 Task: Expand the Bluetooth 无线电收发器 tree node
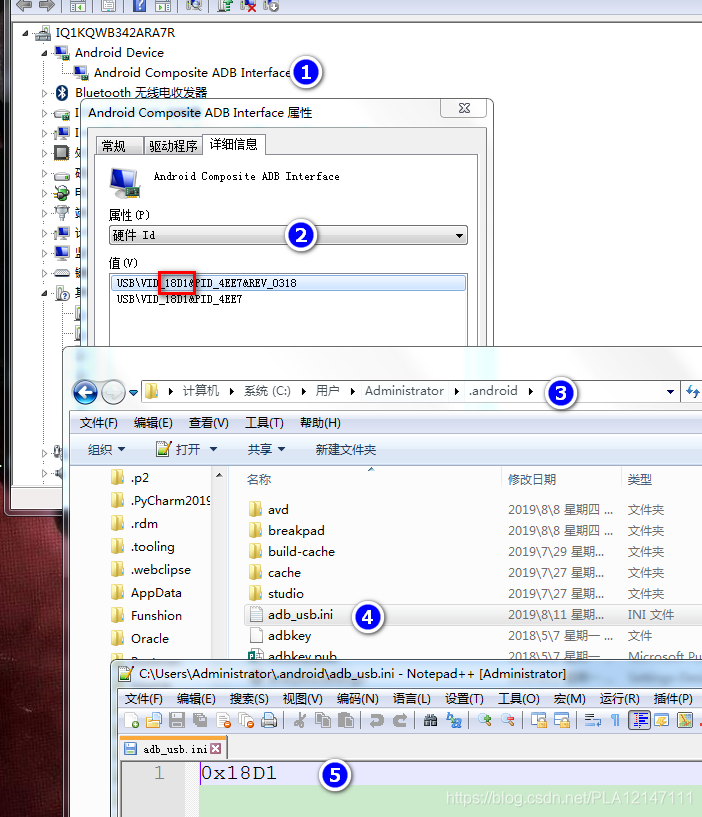pos(44,93)
